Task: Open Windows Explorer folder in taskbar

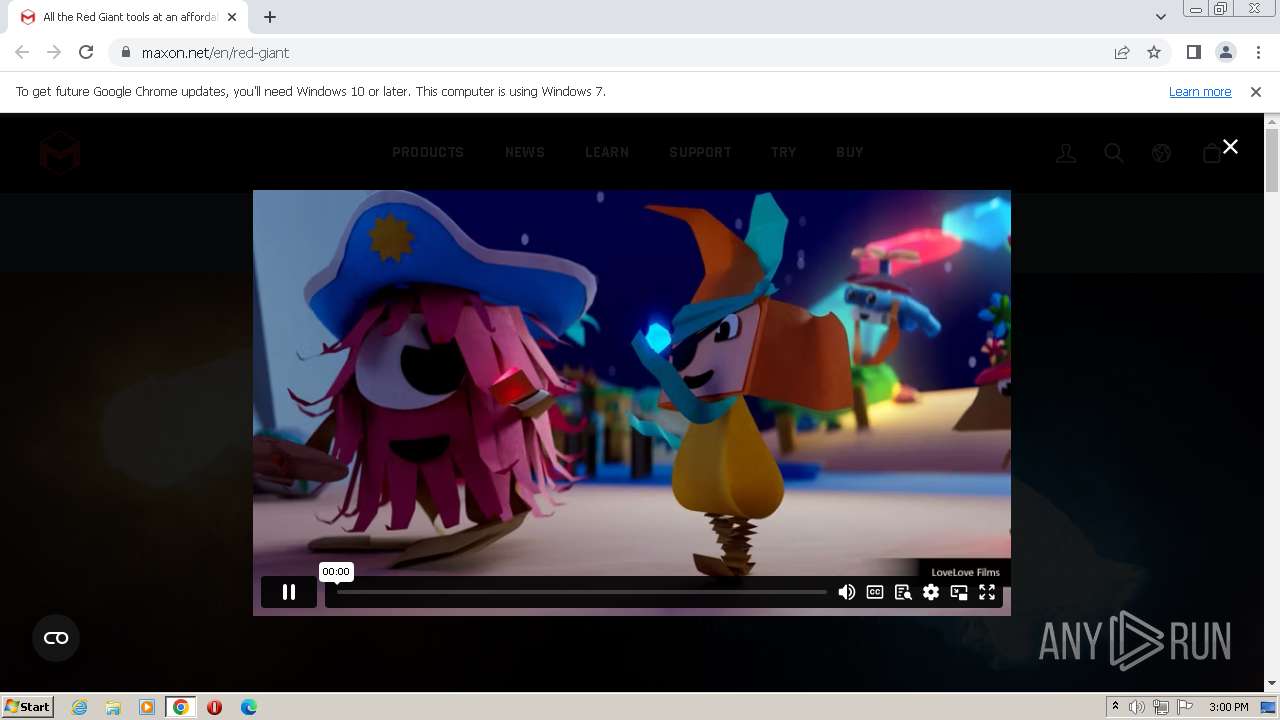Action: 113,707
